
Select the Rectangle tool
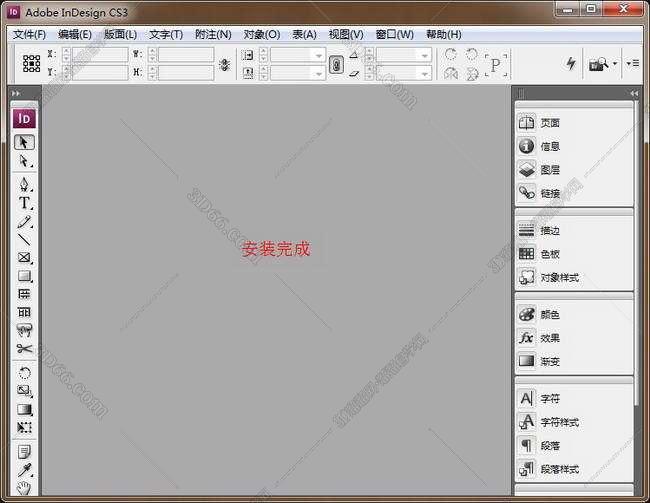point(25,276)
